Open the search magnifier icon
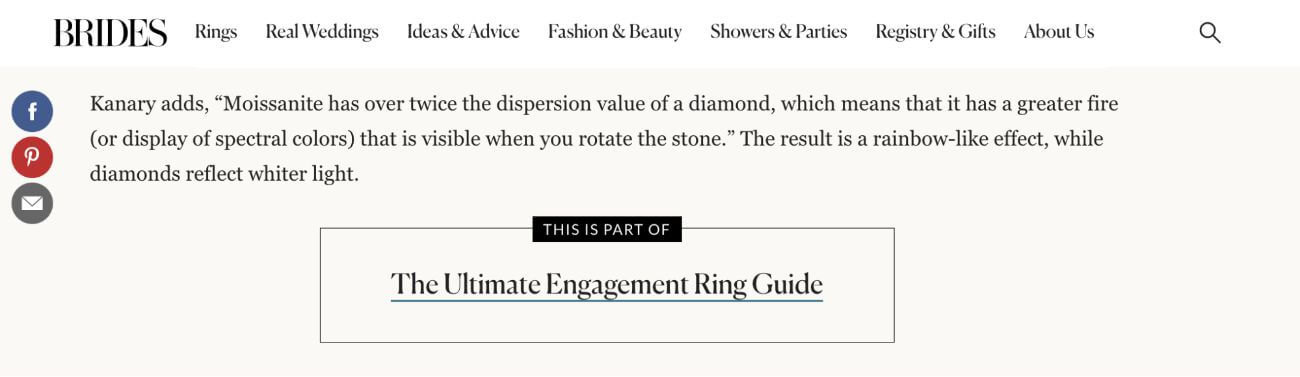The width and height of the screenshot is (1300, 377). click(x=1210, y=33)
